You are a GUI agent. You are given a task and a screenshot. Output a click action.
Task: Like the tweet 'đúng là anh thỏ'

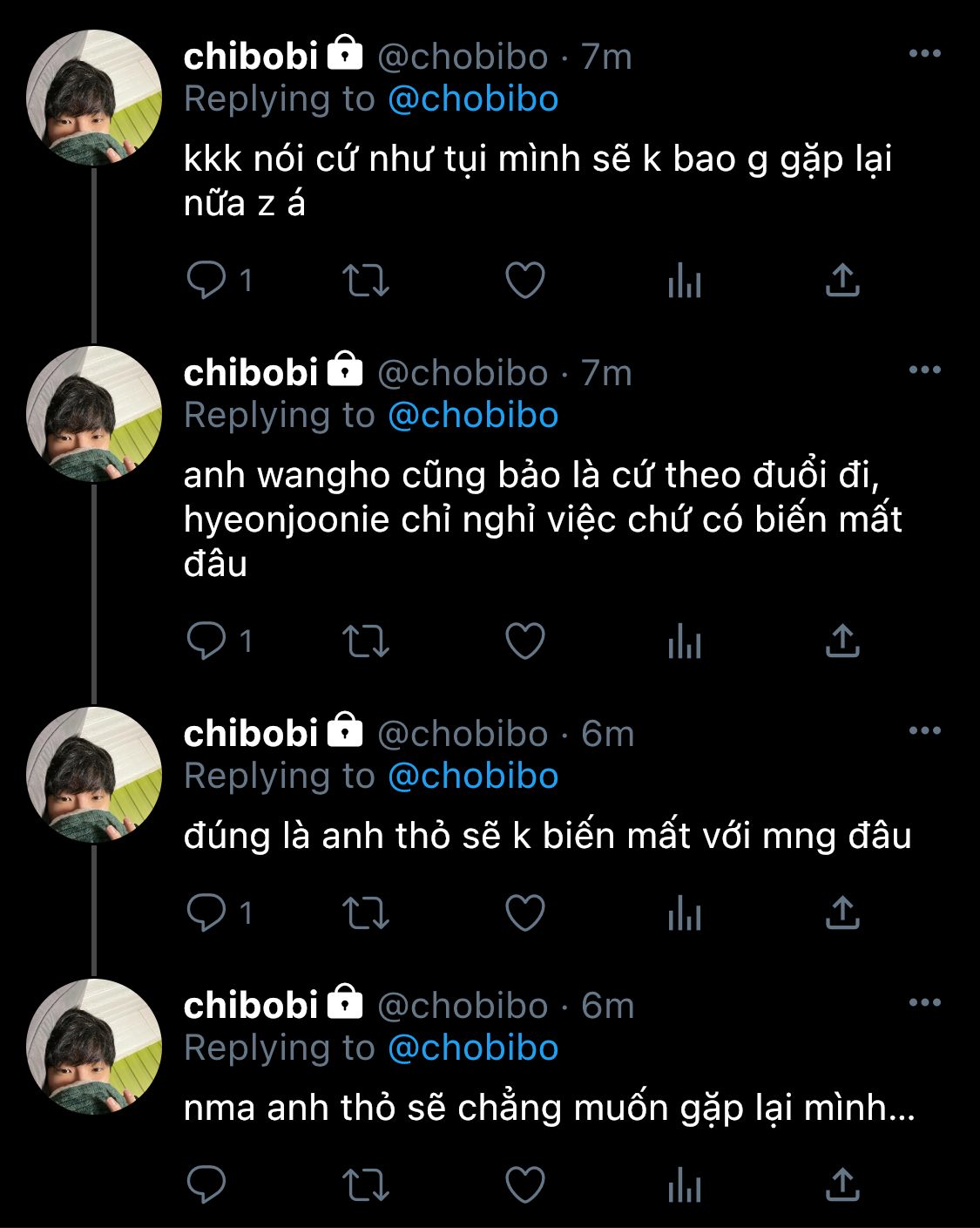[525, 913]
